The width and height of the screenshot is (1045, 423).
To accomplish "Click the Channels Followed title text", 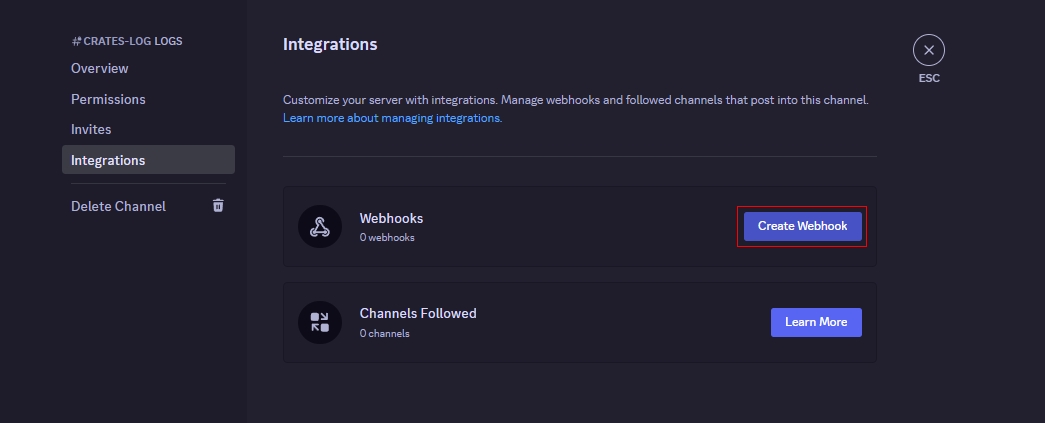I will click(x=418, y=313).
